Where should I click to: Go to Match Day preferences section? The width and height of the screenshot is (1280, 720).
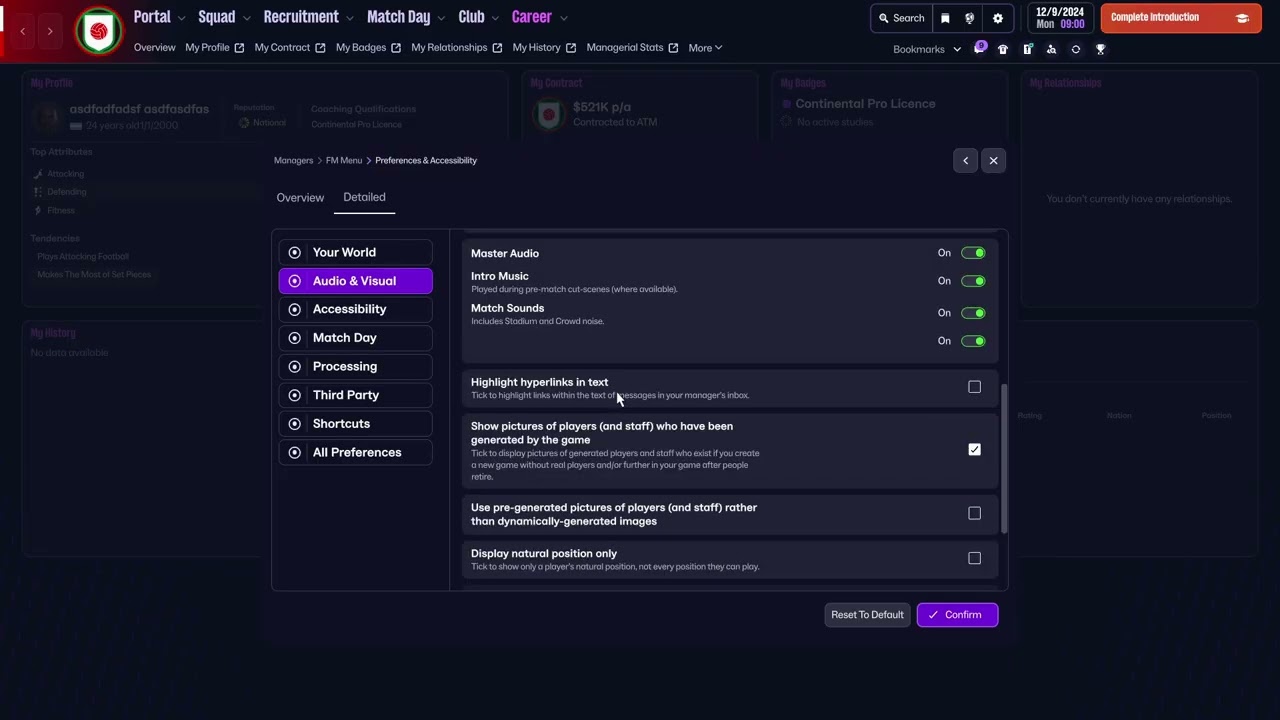point(355,338)
